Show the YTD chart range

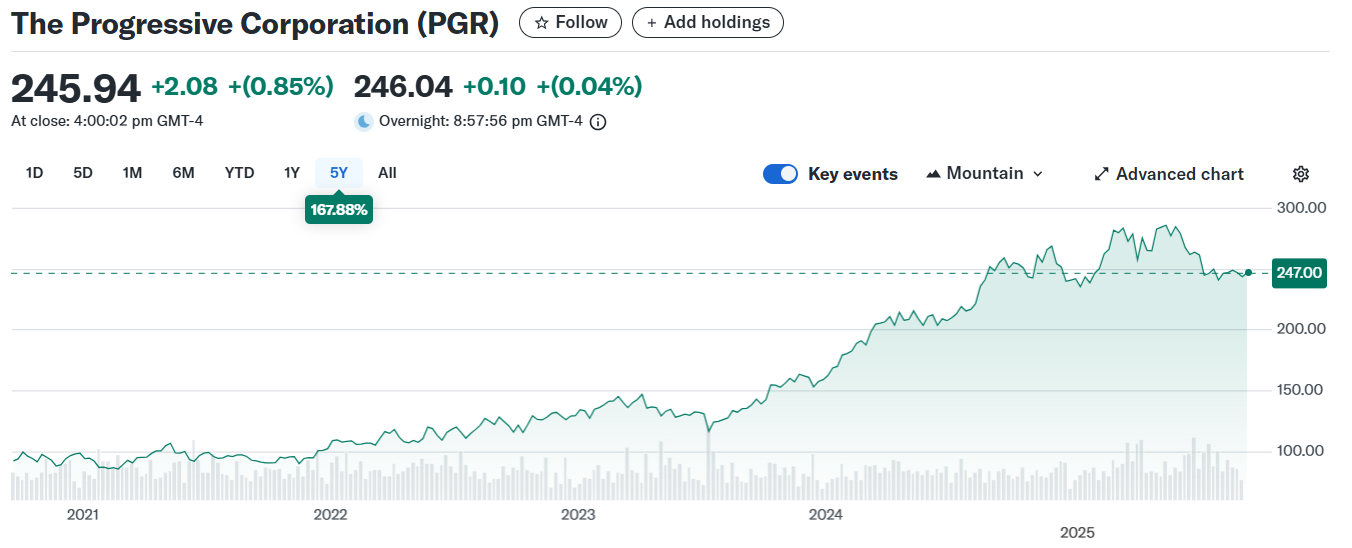coord(239,173)
